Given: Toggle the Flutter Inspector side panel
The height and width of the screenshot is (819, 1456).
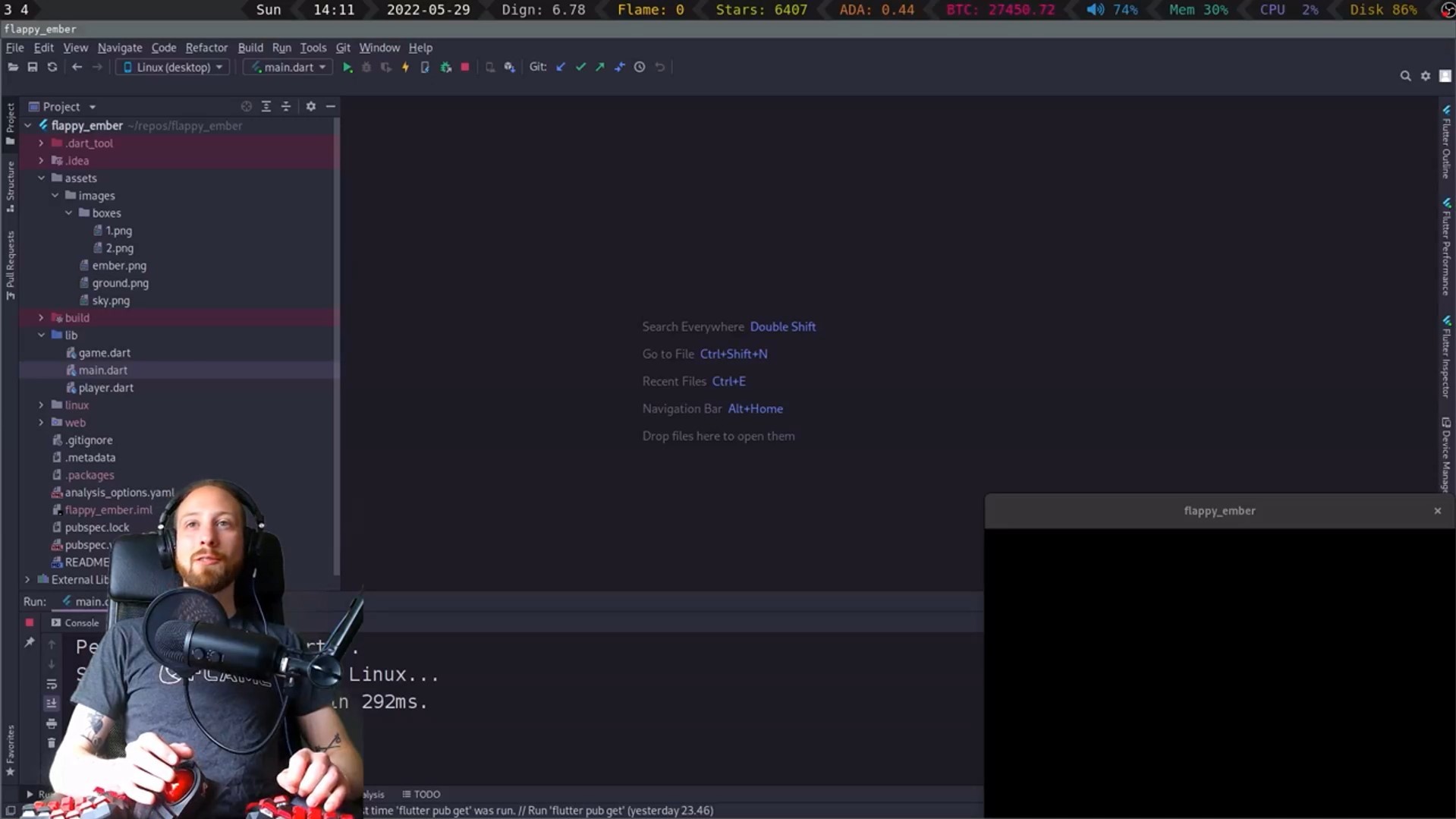Looking at the screenshot, I should point(1446,356).
